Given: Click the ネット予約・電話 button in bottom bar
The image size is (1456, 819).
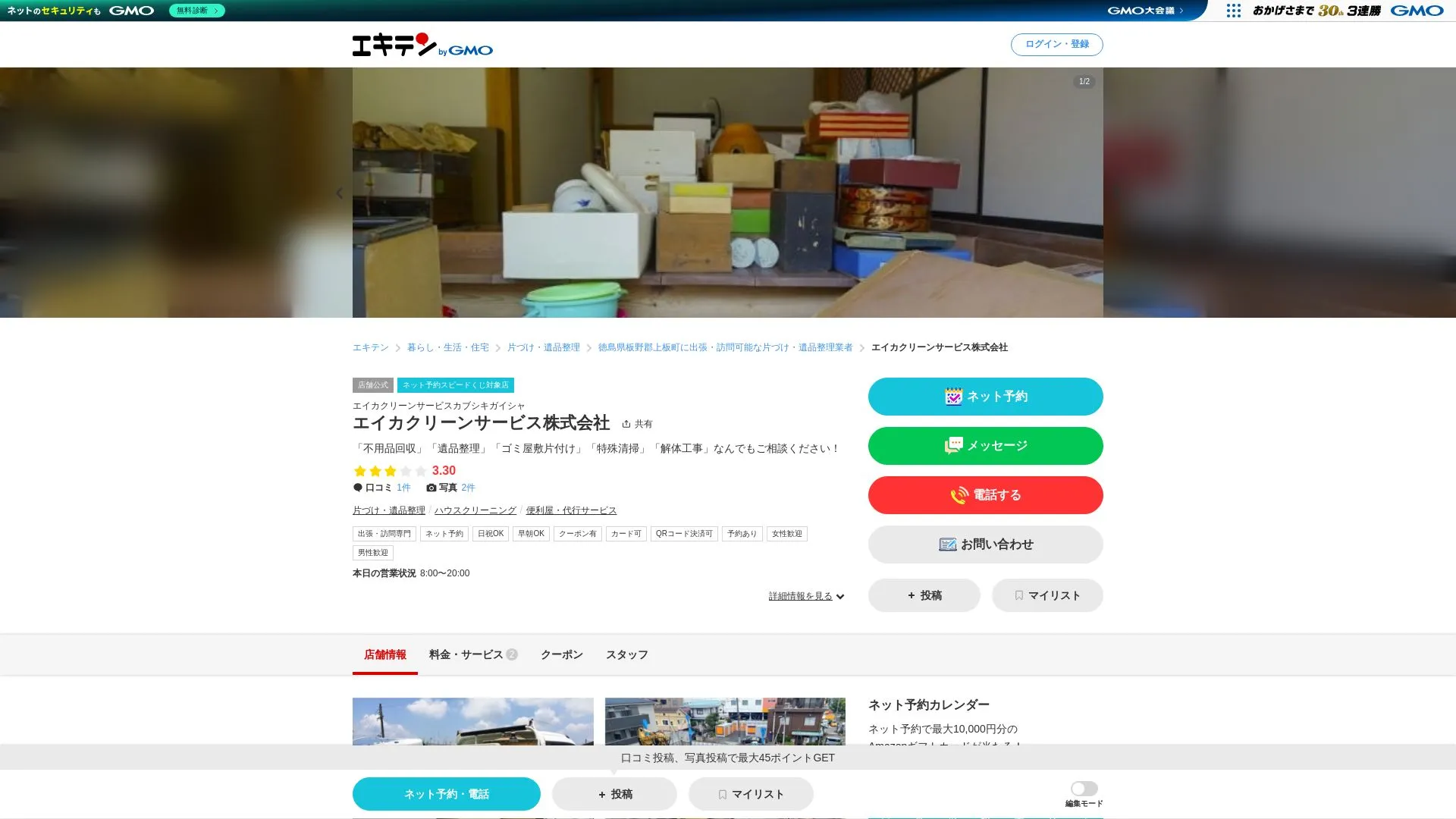Looking at the screenshot, I should click(x=447, y=794).
